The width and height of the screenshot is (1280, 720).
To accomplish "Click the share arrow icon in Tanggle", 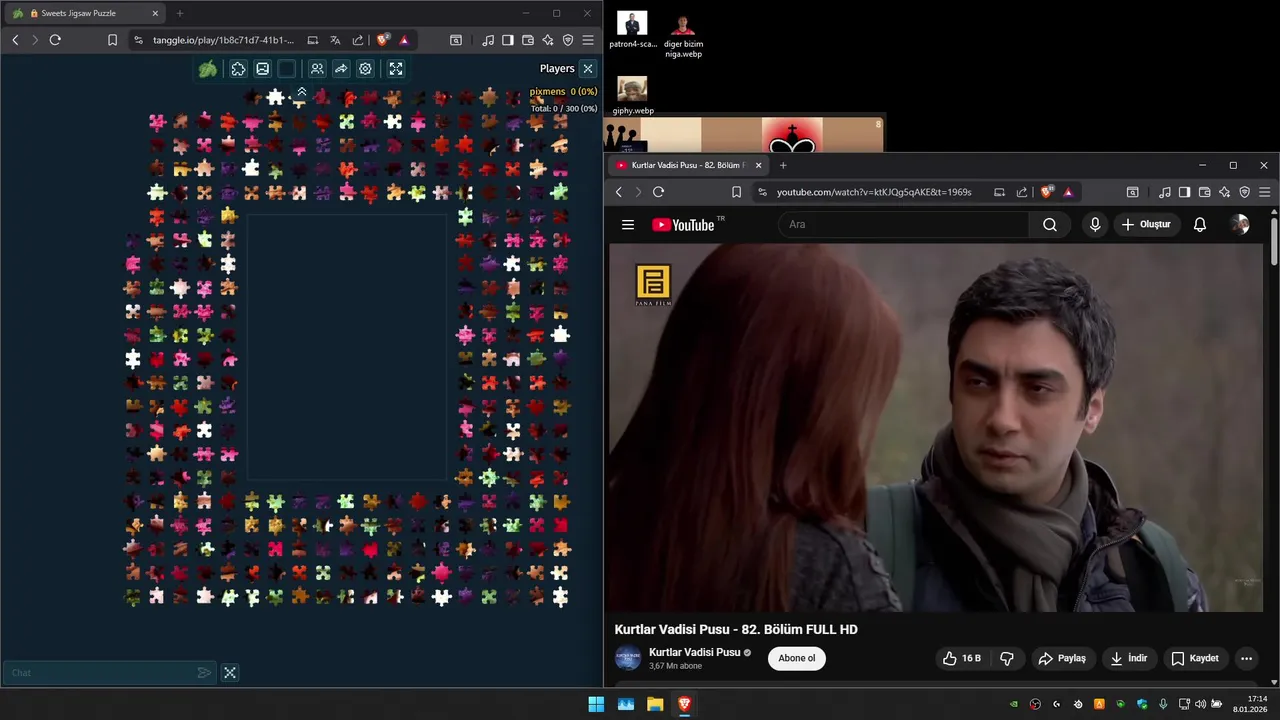I will pyautogui.click(x=341, y=69).
